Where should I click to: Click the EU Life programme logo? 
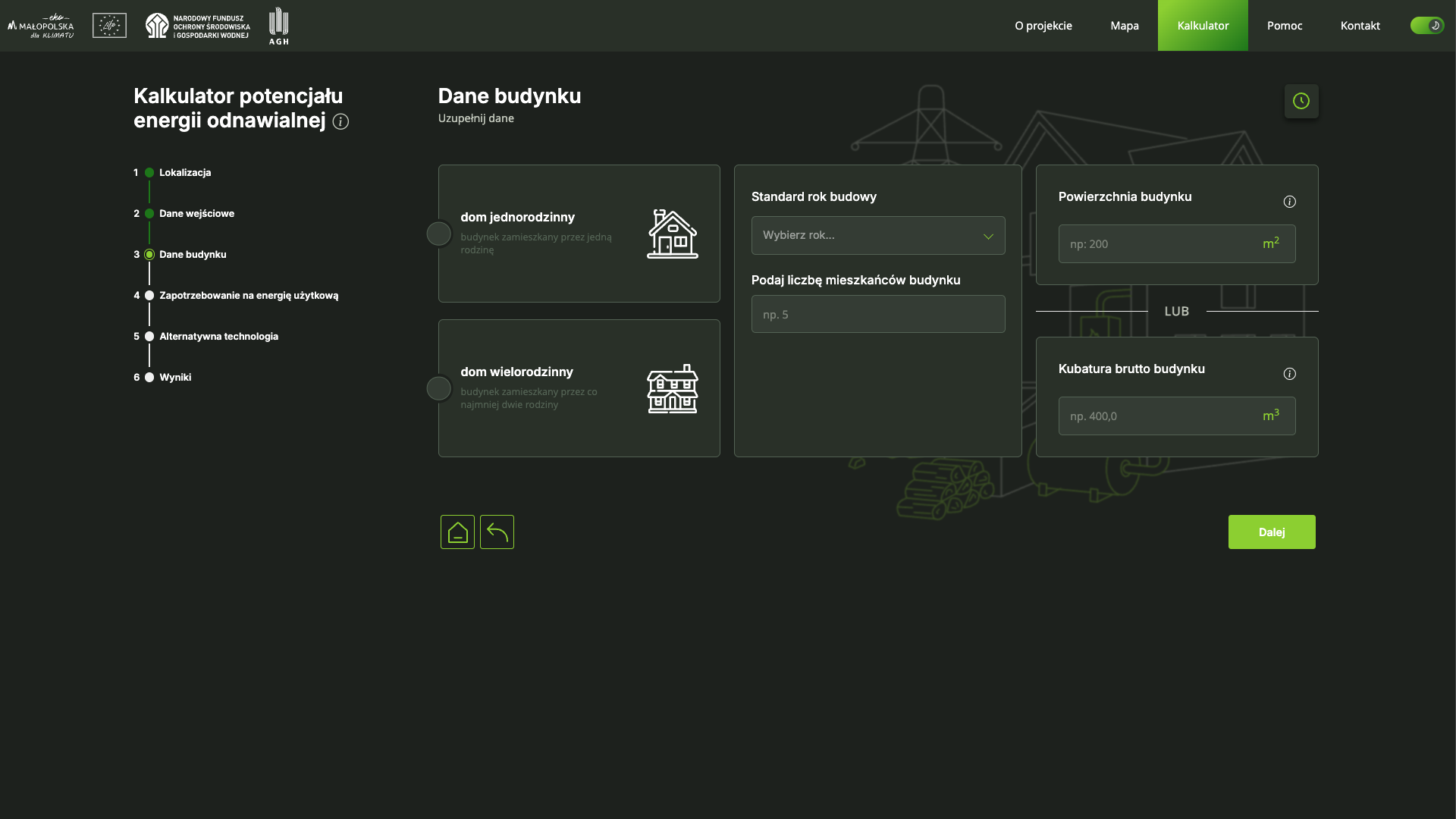109,26
